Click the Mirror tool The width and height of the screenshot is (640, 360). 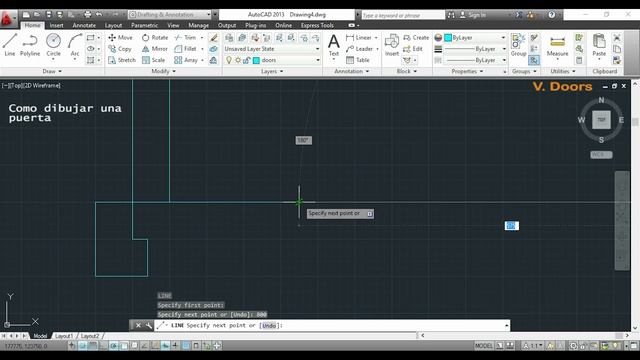pos(155,49)
